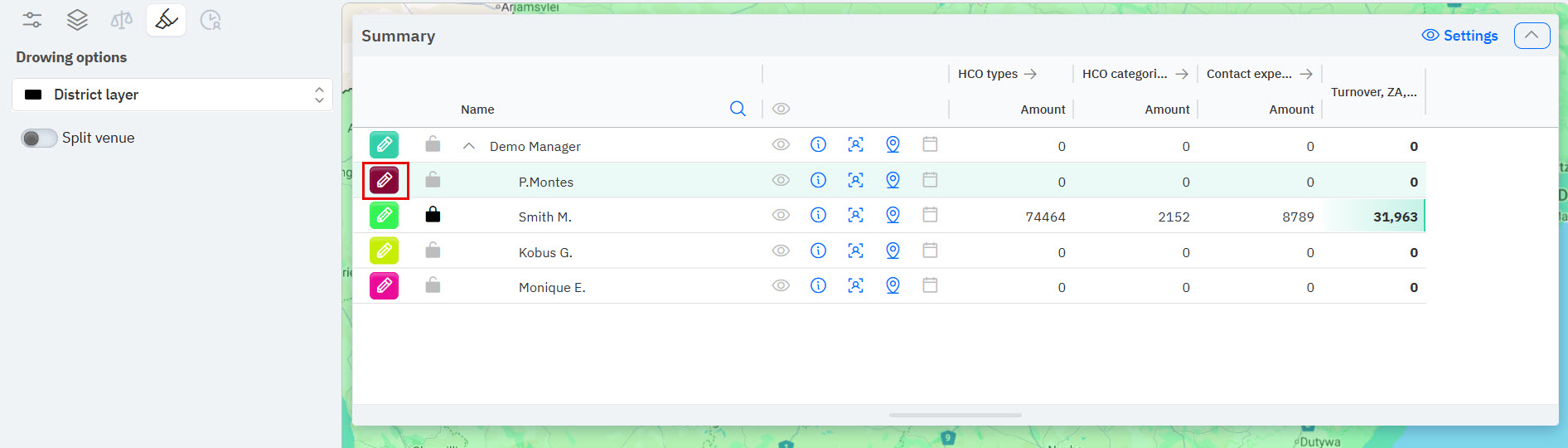
Task: Click the horizontal scrollbar under the table
Action: click(955, 415)
